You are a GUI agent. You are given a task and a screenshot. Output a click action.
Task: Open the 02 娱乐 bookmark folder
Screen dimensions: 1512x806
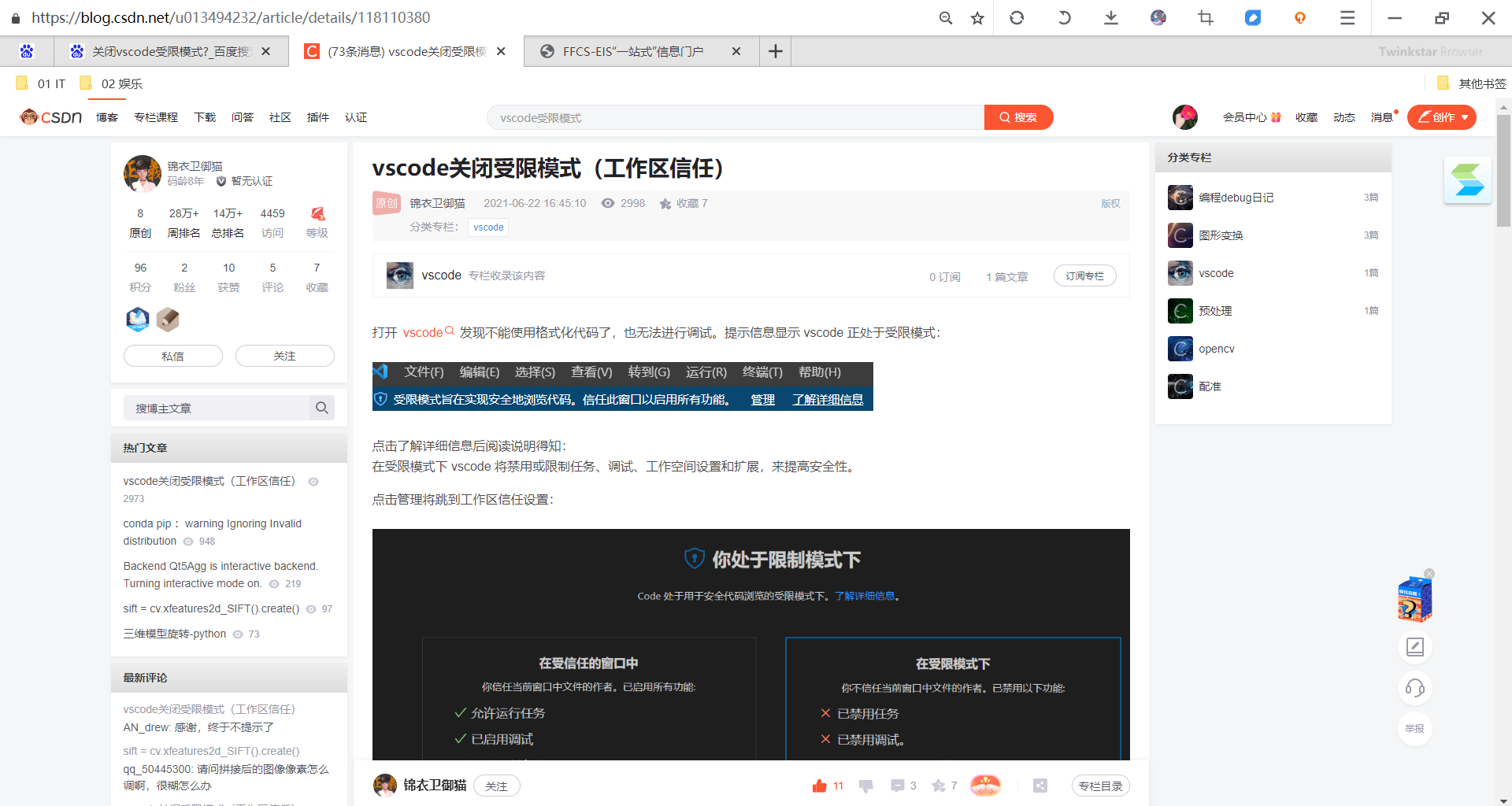pos(111,83)
